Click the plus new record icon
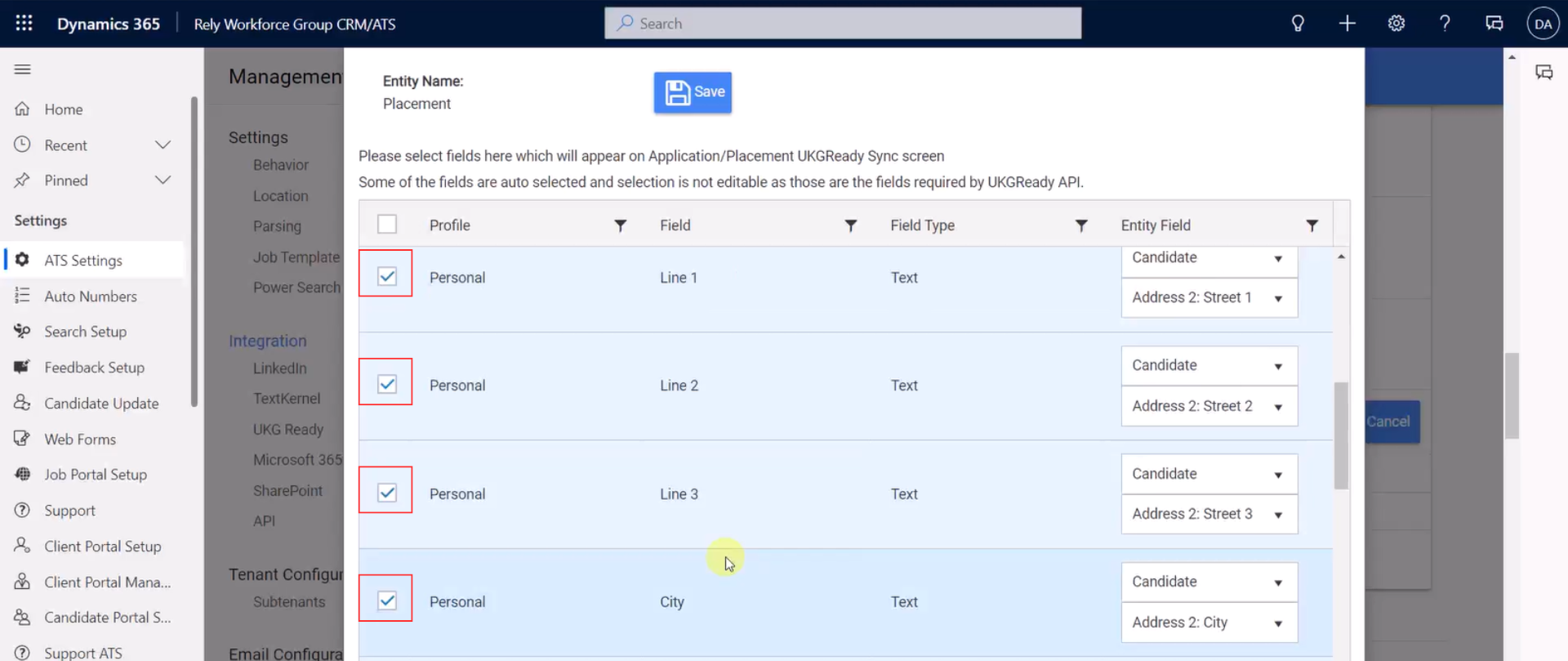Screen dimensions: 1568x661 point(1347,23)
